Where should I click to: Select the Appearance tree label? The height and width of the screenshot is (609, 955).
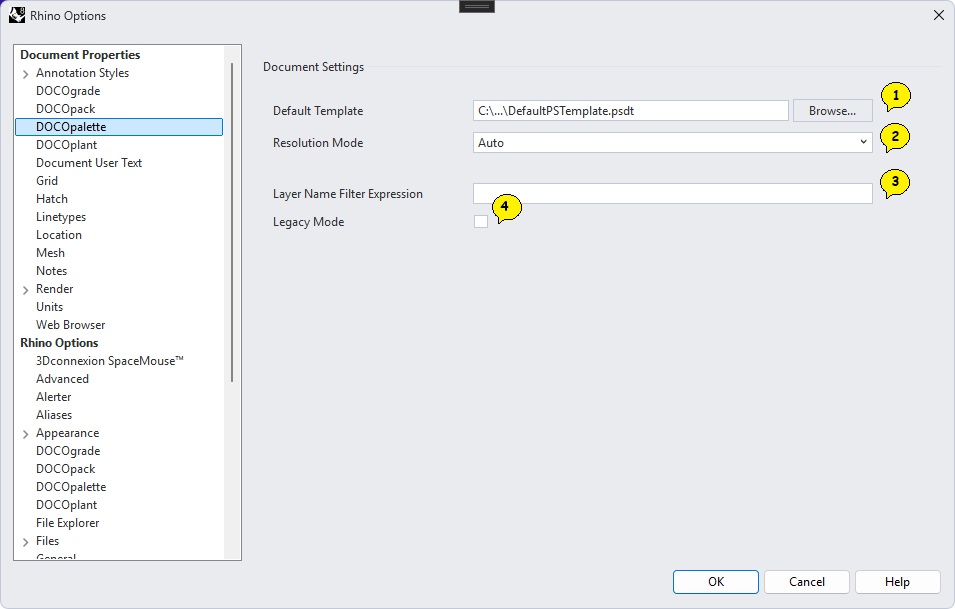[68, 433]
